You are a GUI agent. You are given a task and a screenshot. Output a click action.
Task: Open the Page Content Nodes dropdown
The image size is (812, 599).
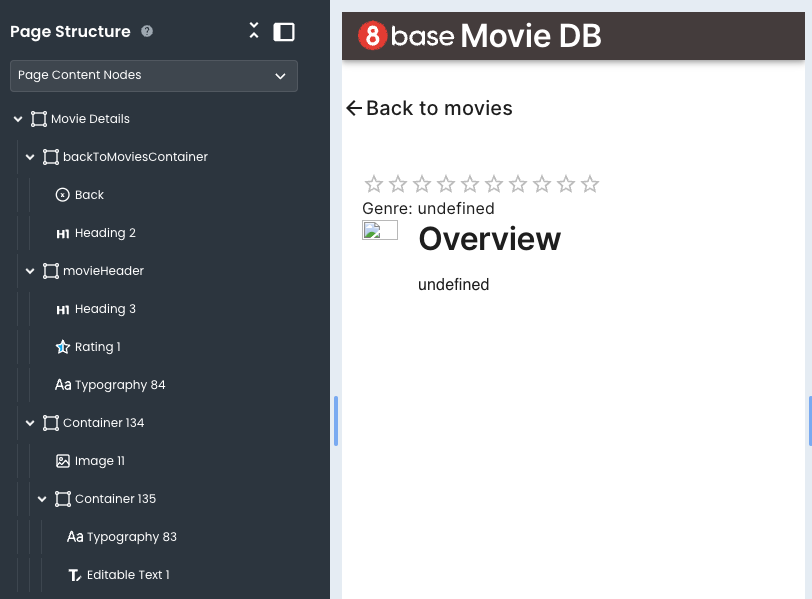click(153, 76)
